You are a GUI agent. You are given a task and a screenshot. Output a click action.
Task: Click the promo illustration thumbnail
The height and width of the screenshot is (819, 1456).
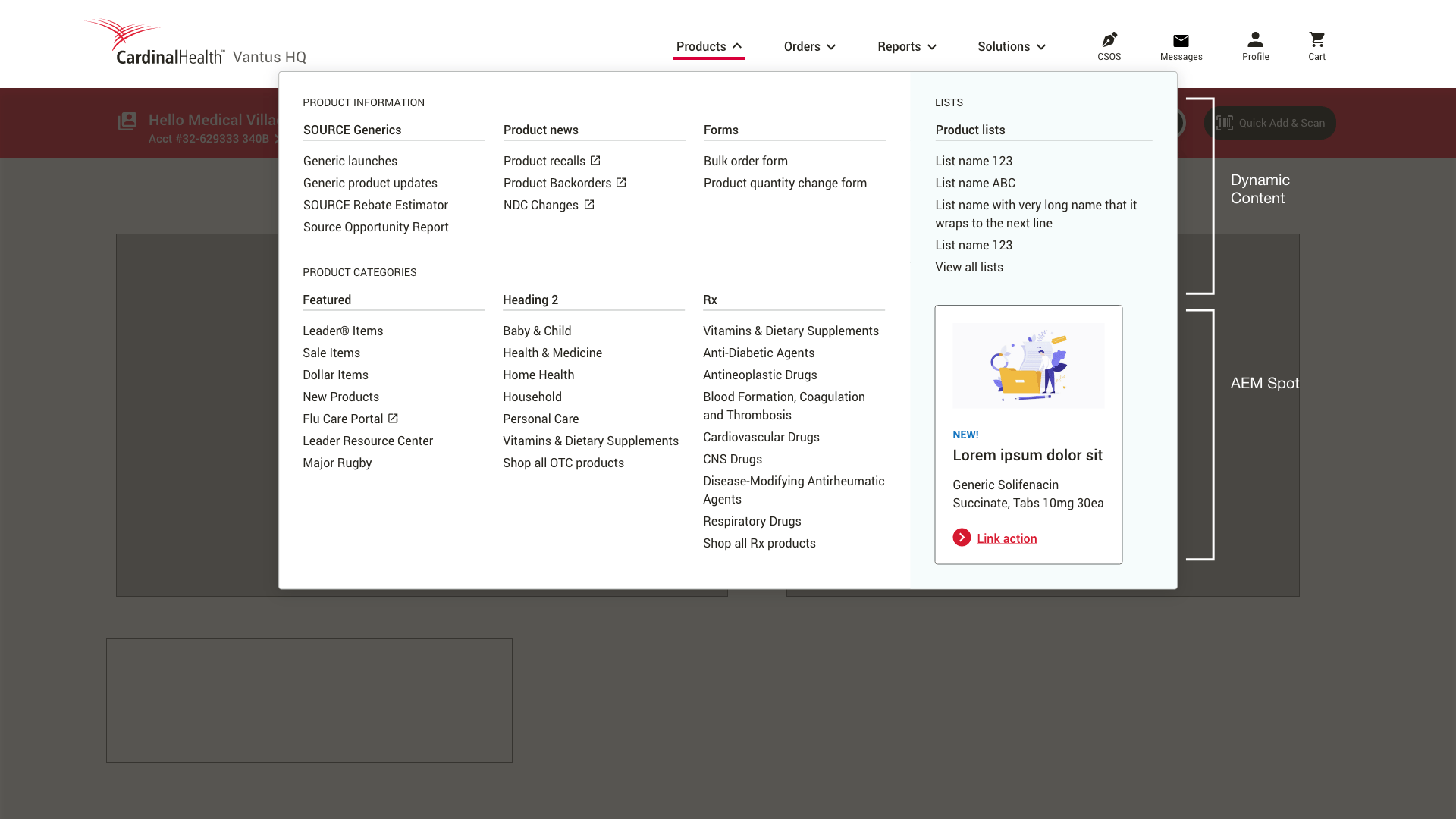point(1028,366)
